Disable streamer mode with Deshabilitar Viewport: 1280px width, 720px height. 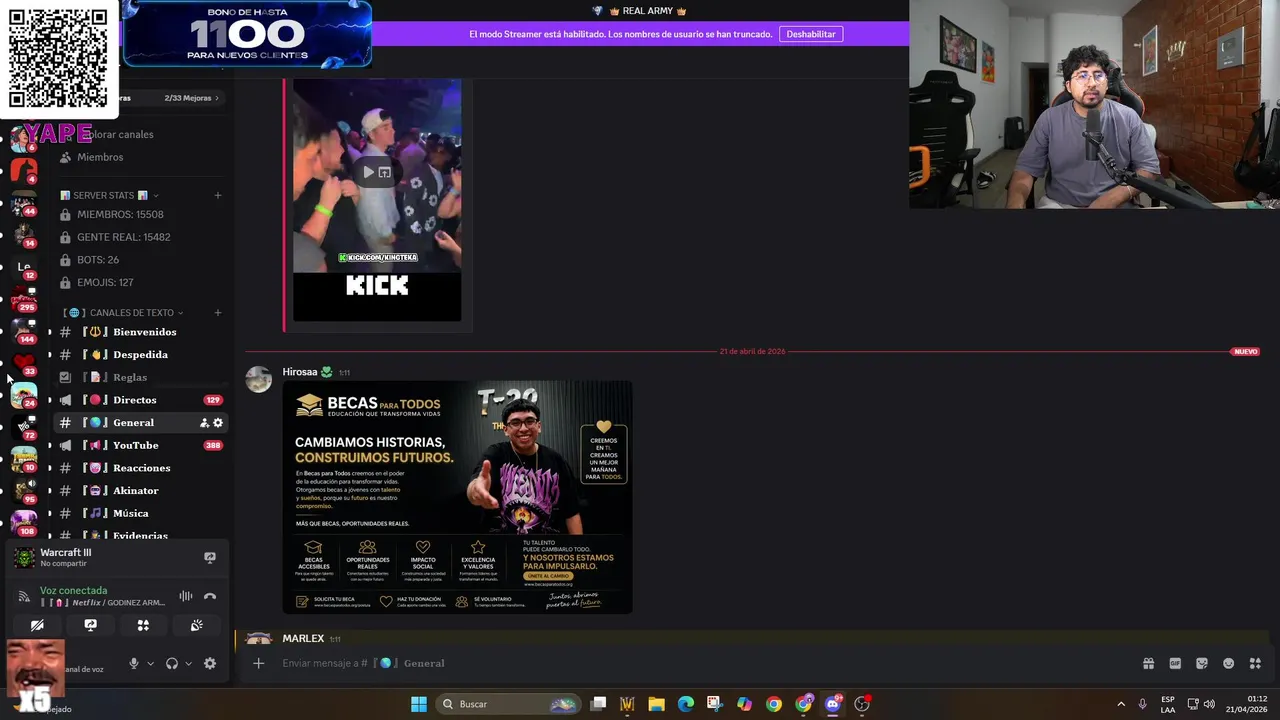(810, 34)
